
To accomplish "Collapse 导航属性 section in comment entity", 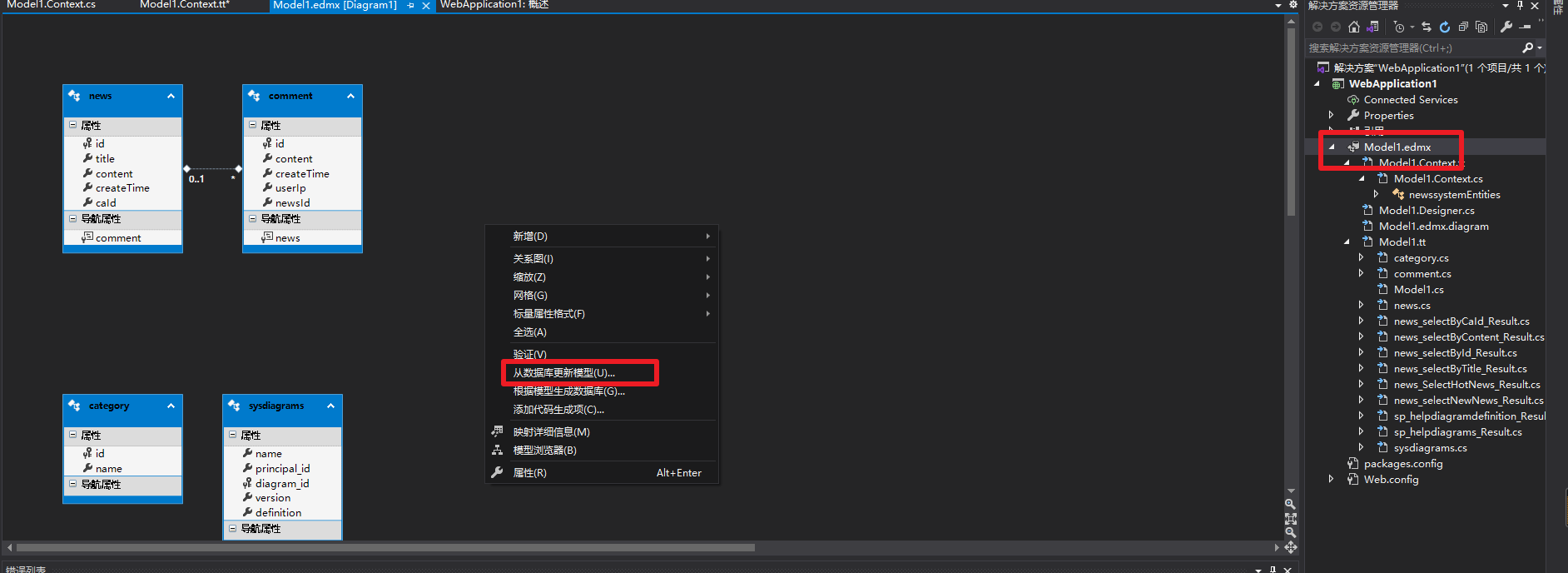I will [252, 218].
